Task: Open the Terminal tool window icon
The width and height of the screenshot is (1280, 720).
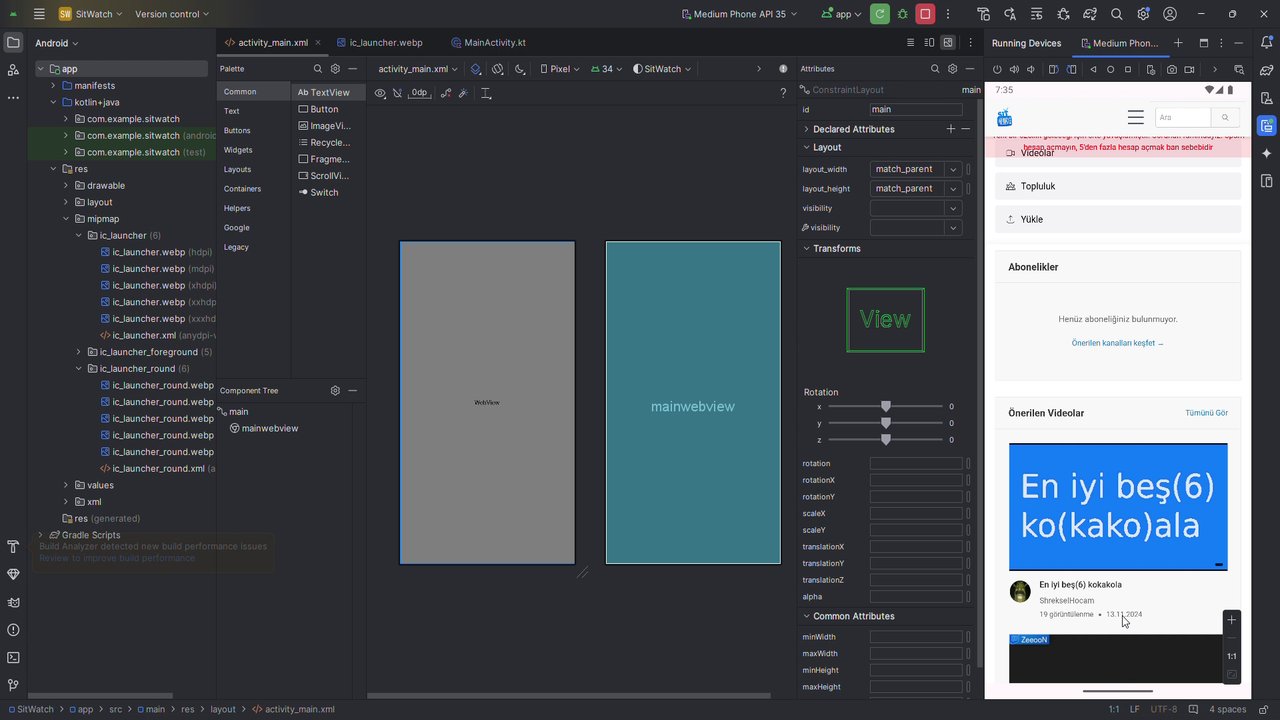Action: (x=13, y=657)
